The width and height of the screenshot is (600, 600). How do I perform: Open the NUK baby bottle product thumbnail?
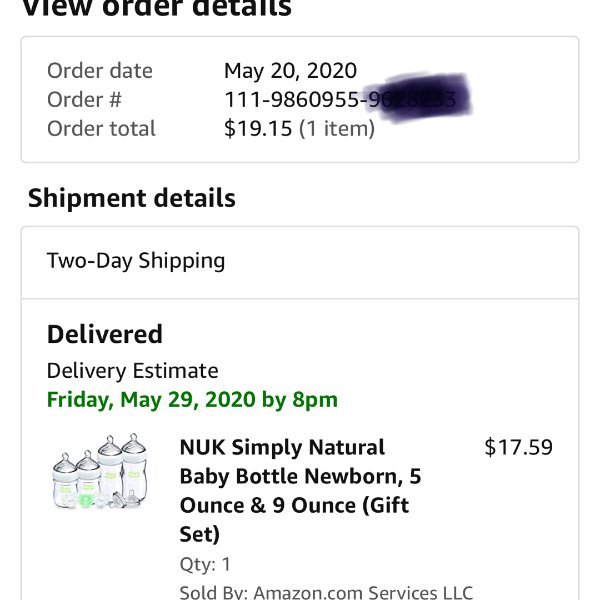click(x=100, y=471)
